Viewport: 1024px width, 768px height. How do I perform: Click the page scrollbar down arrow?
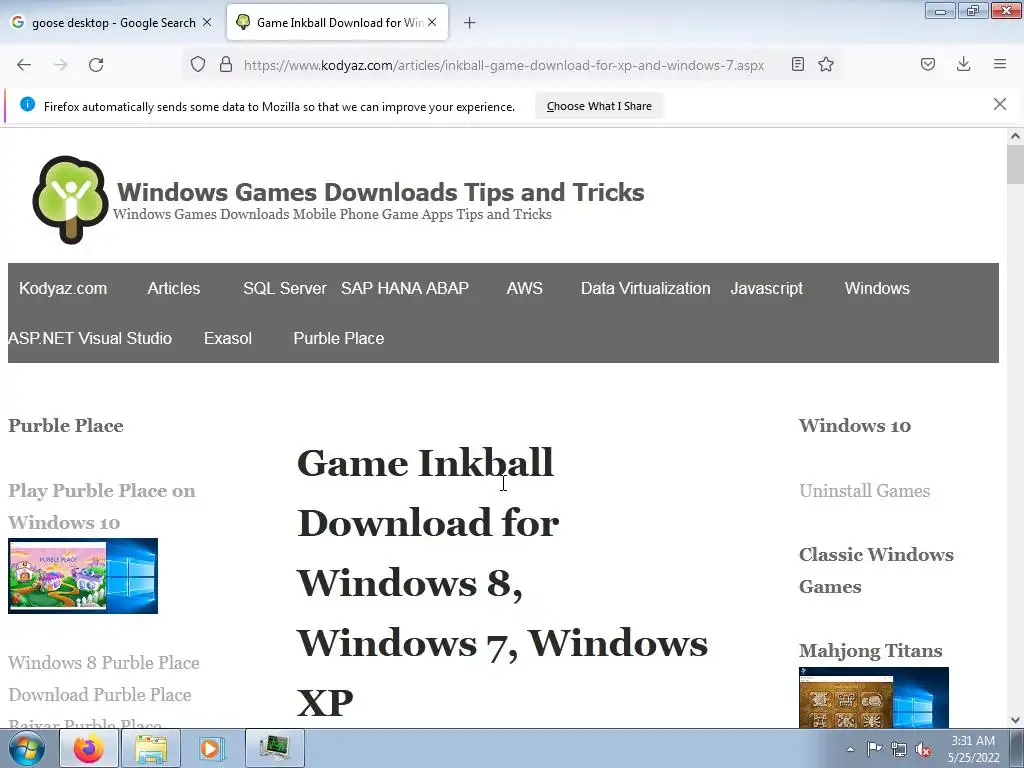point(1015,720)
